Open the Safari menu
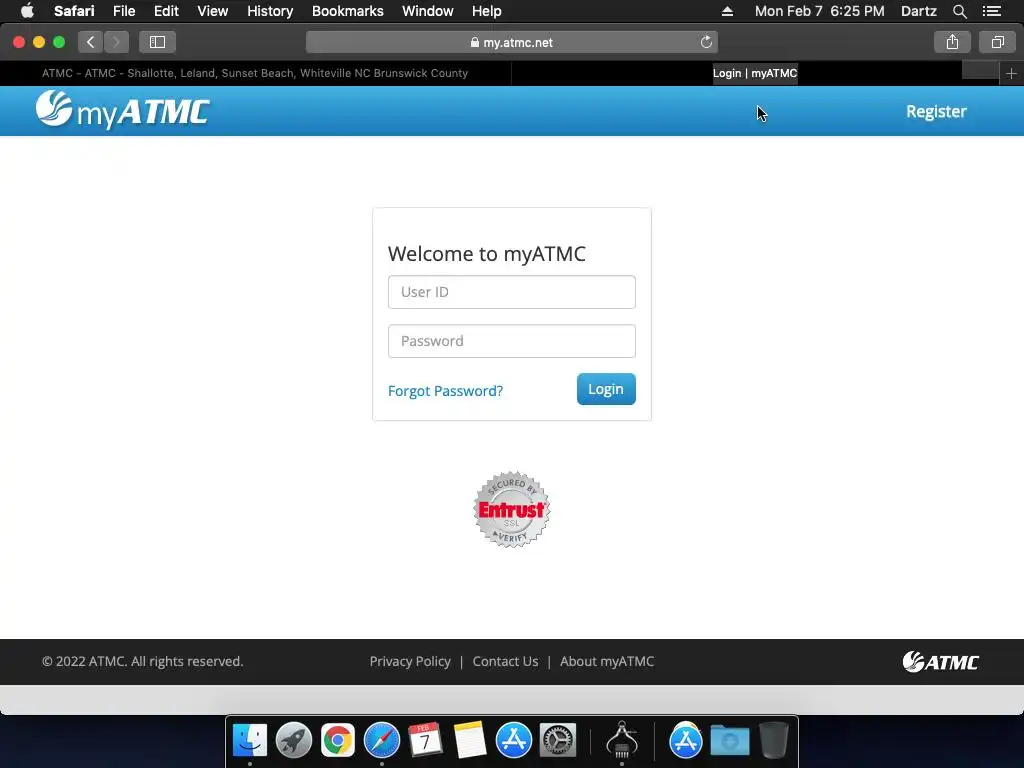 [74, 11]
